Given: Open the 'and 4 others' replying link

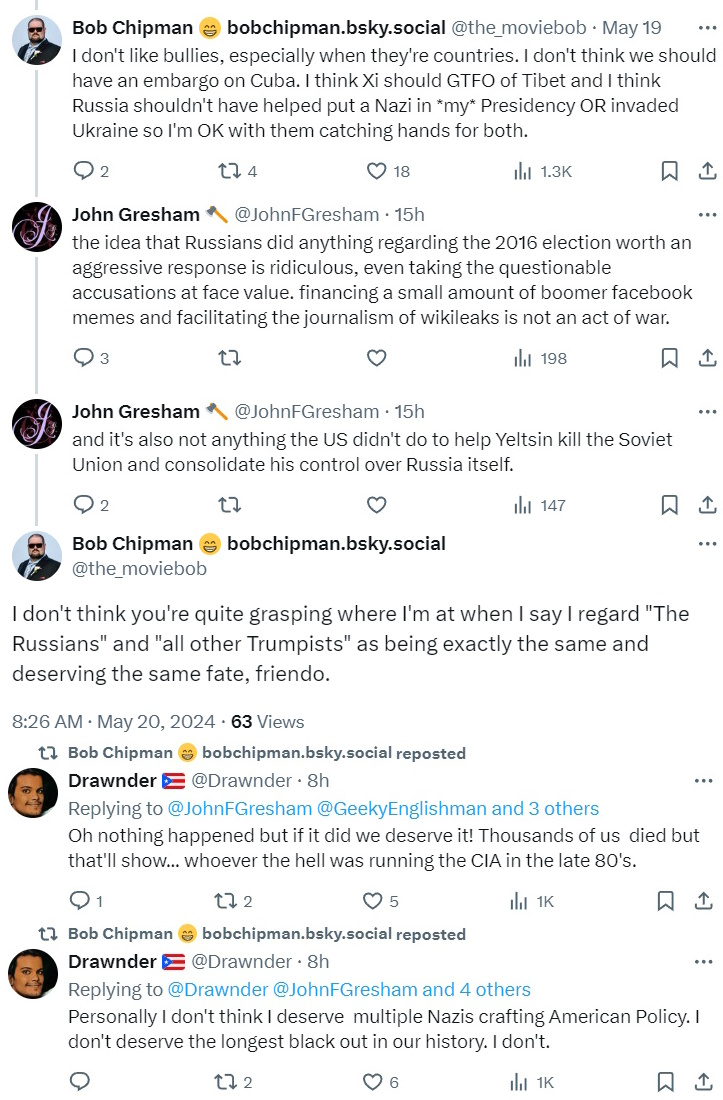Looking at the screenshot, I should [x=476, y=989].
